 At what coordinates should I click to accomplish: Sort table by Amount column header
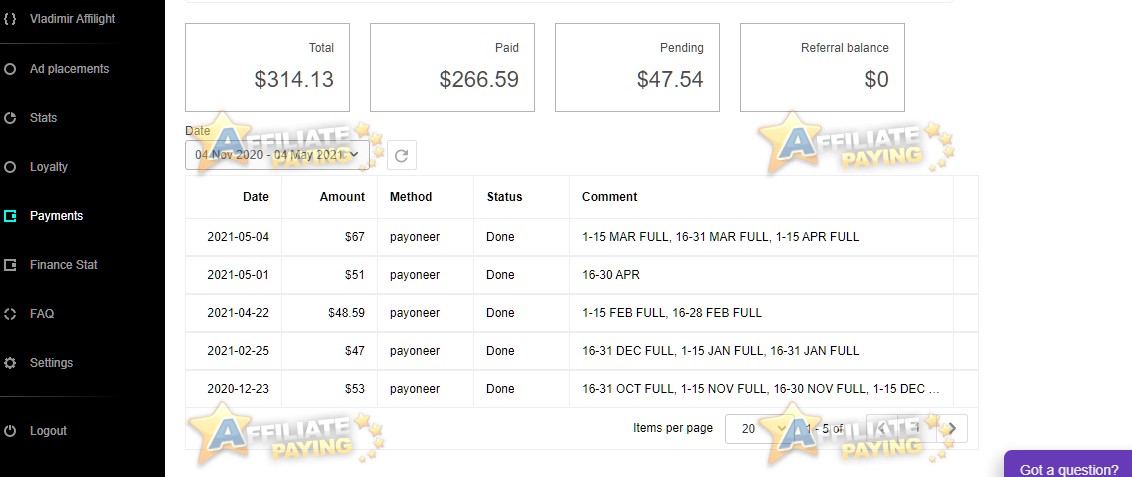(x=342, y=196)
